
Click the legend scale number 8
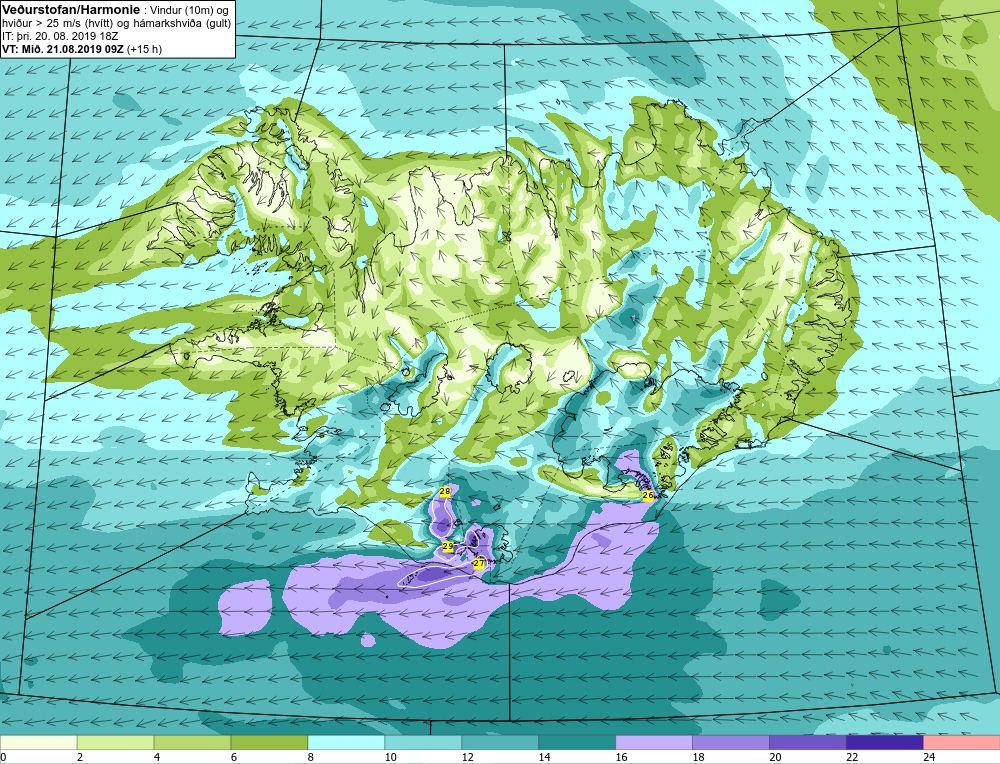click(311, 757)
